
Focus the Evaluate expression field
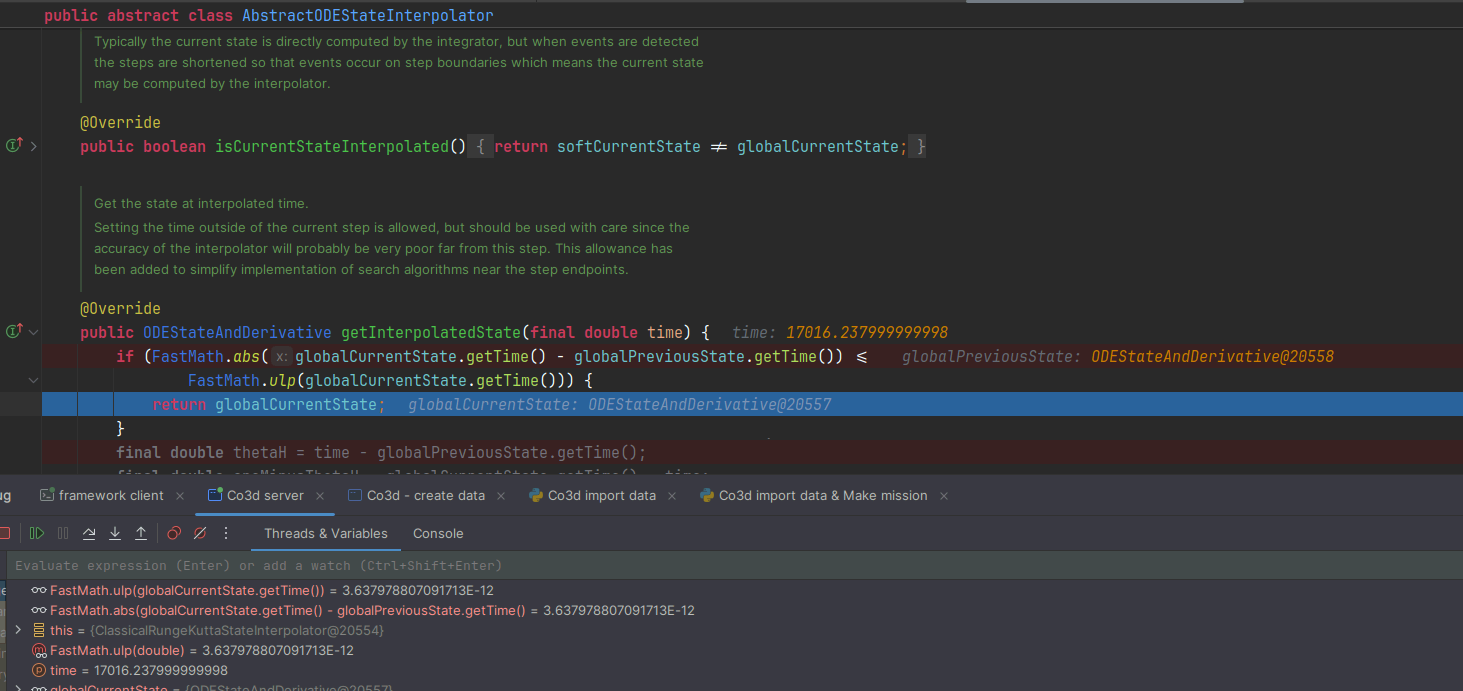click(x=734, y=565)
